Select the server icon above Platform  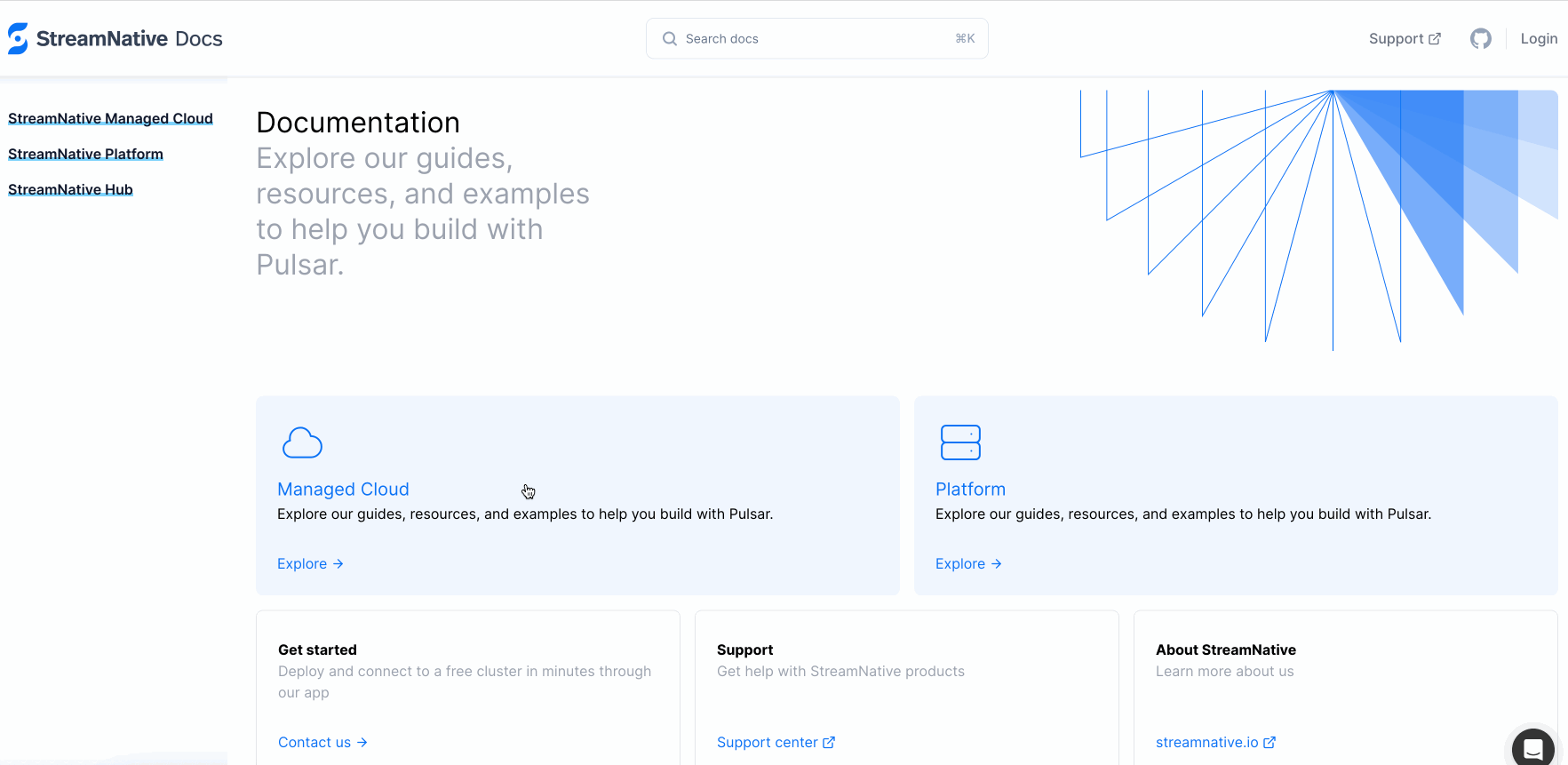(x=959, y=442)
